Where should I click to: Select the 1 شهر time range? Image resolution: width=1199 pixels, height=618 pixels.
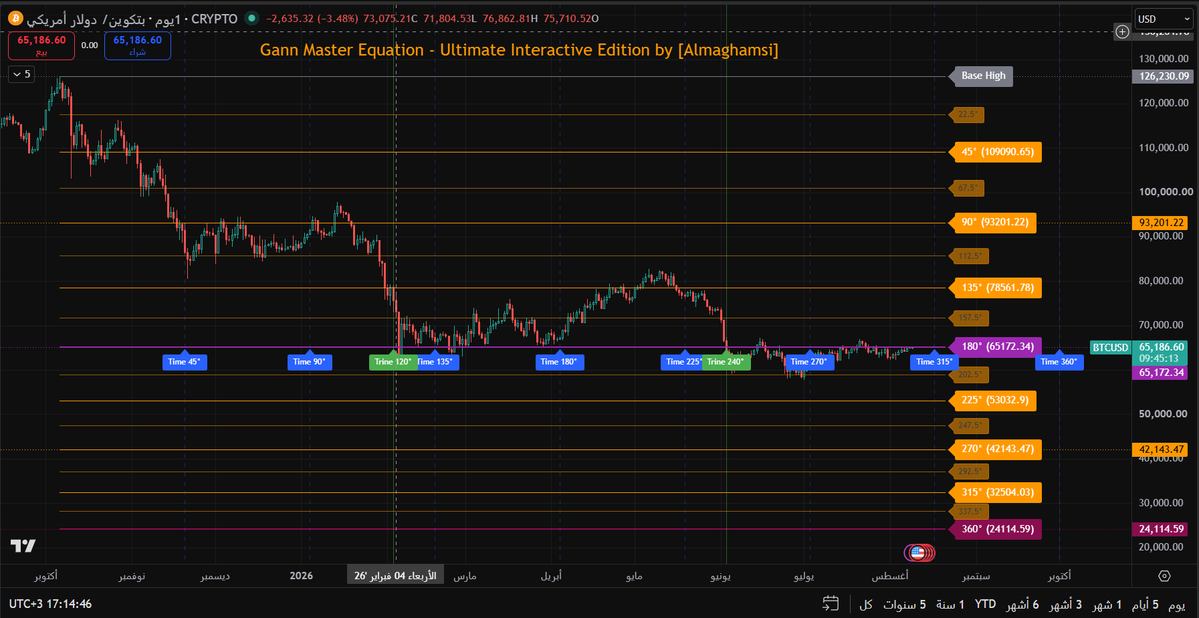[1108, 604]
